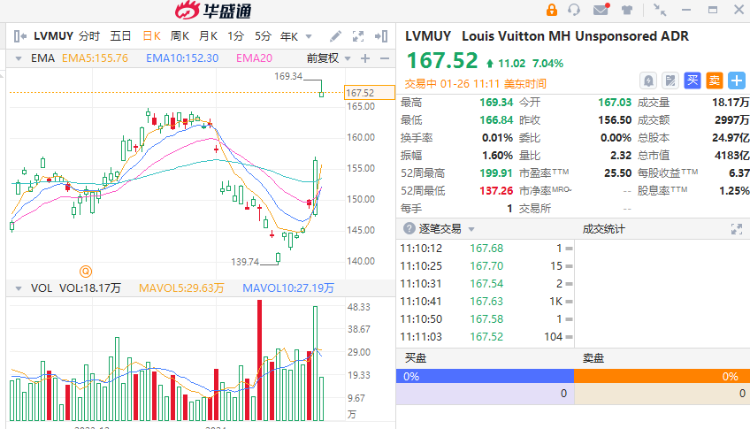Click the orange lock icon in title bar
The image size is (750, 429).
(551, 10)
